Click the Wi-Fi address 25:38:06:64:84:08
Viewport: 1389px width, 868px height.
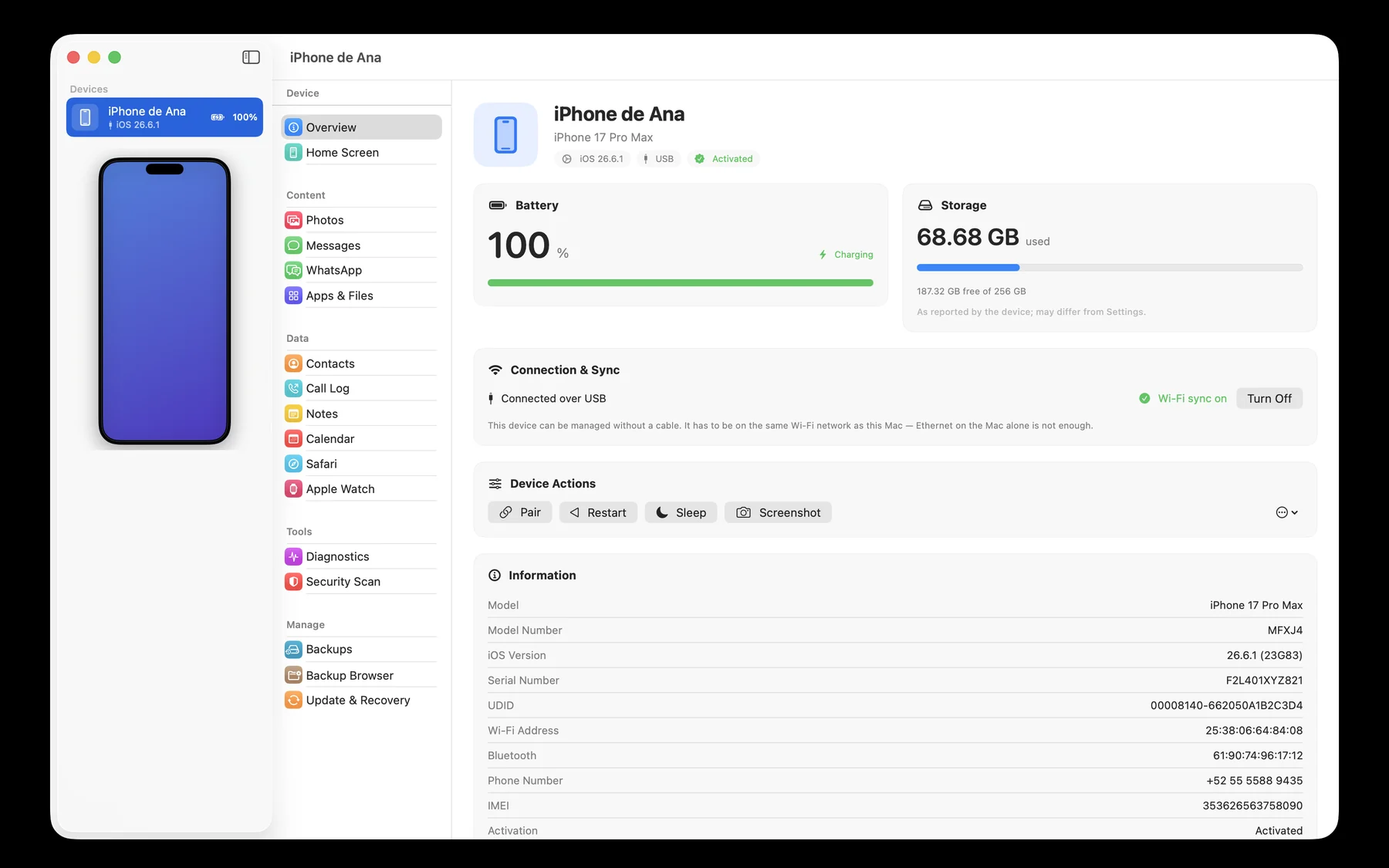click(1254, 731)
